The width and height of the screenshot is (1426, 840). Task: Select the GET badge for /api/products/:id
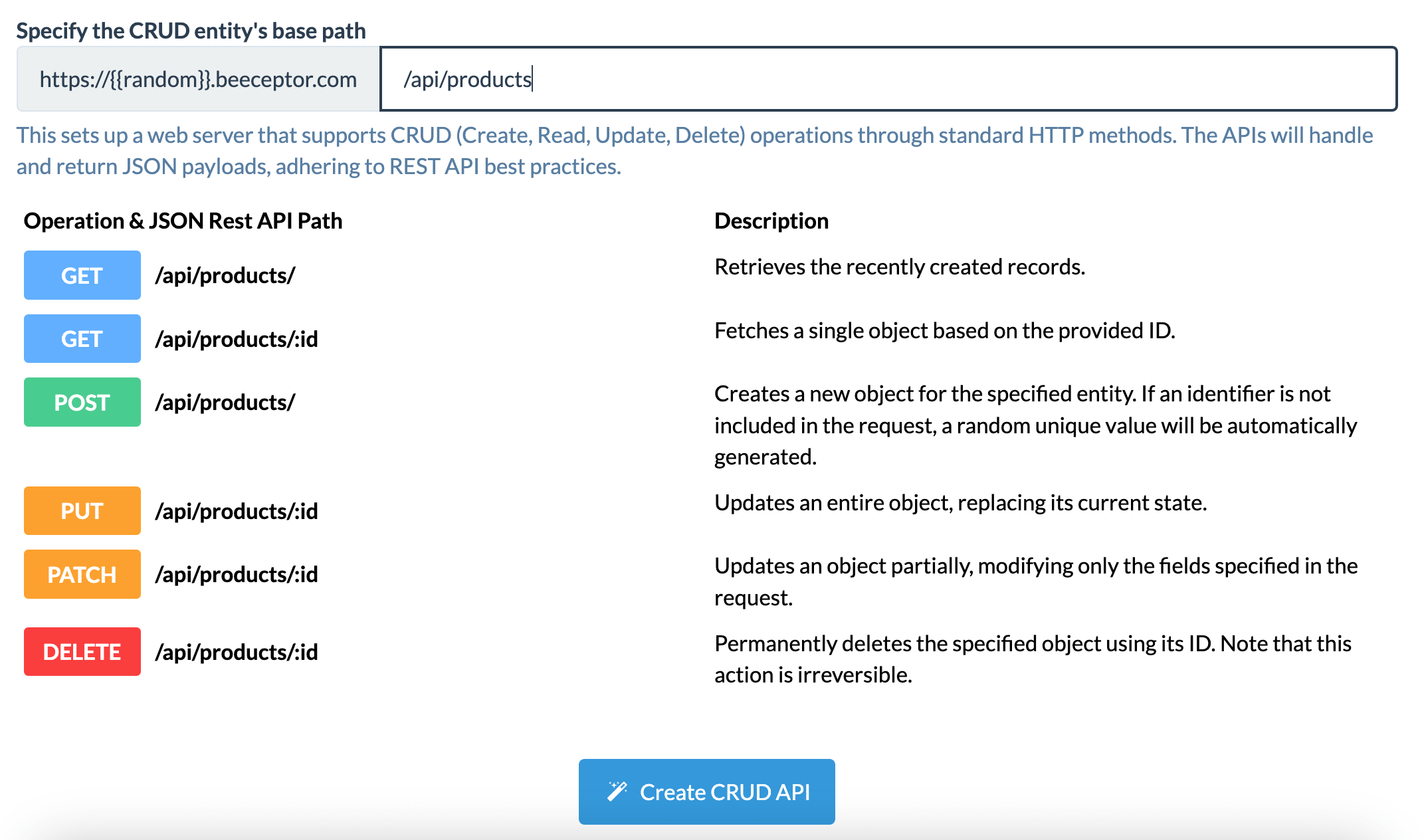(82, 339)
